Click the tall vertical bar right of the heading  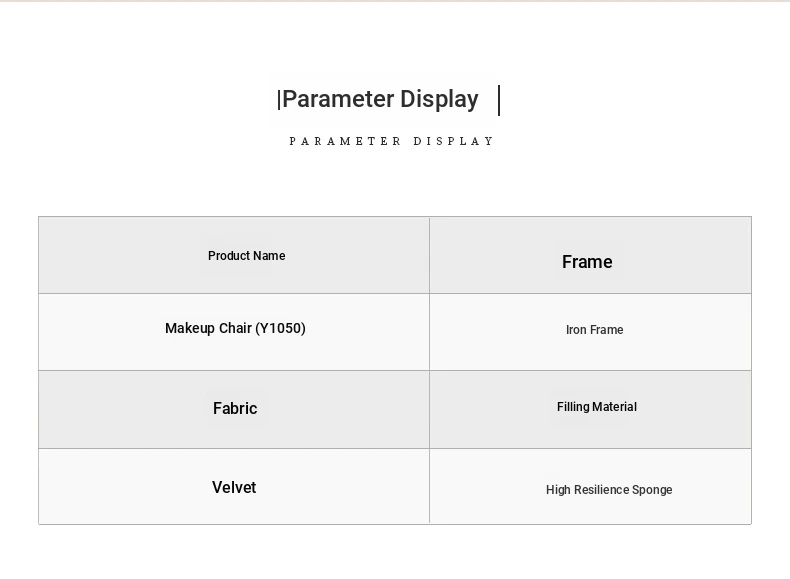pos(499,100)
